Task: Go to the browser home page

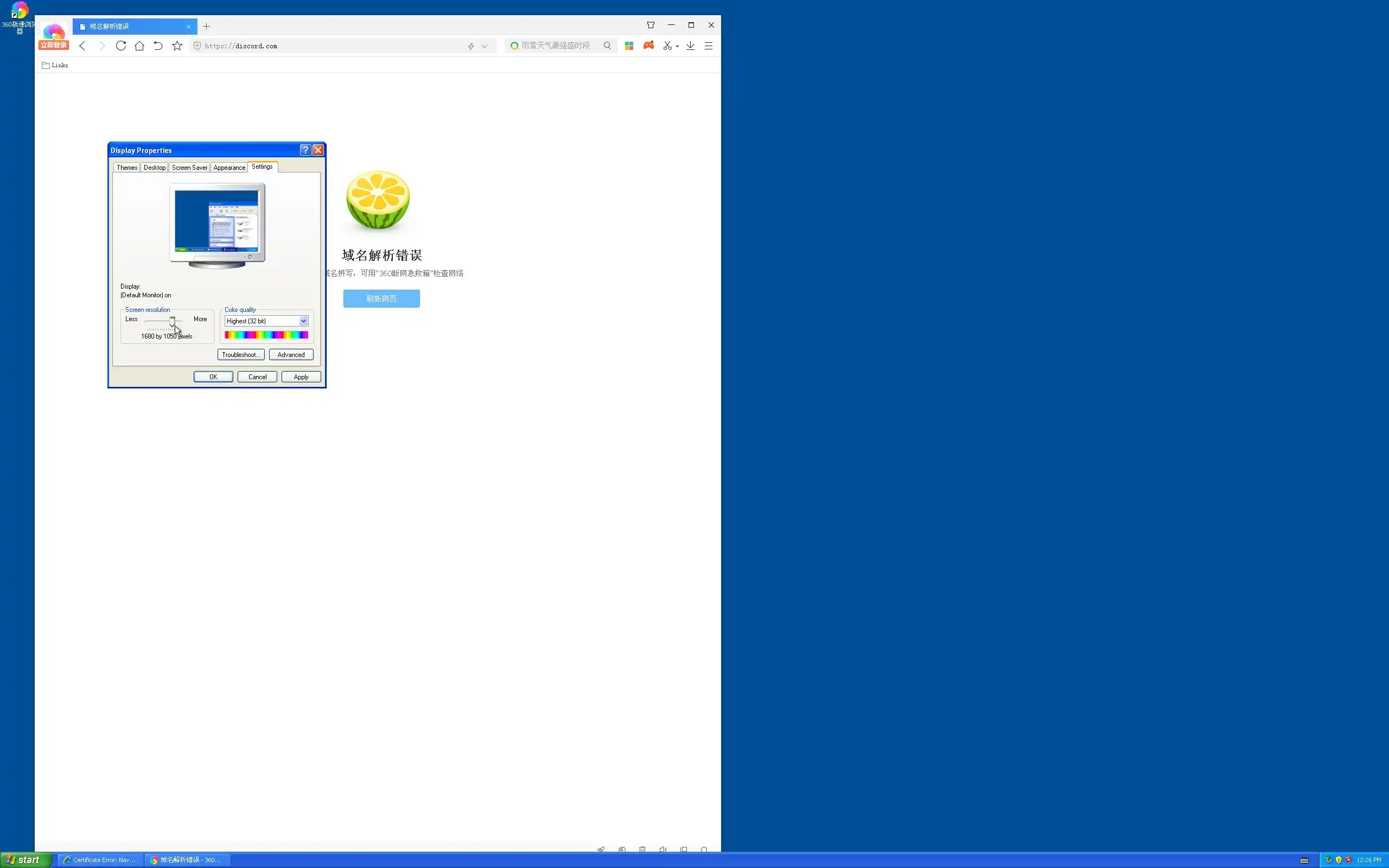Action: tap(139, 46)
